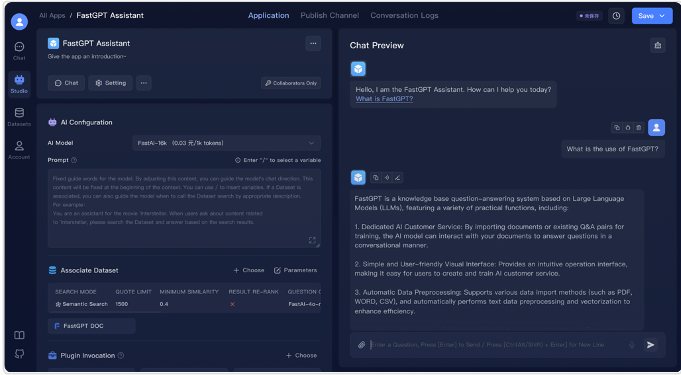Click the 'What is FastGPT?' suggested link
This screenshot has width=681, height=375.
384,99
